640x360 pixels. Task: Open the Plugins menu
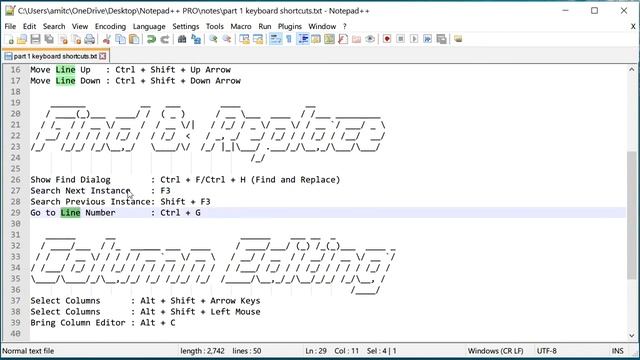[x=290, y=26]
